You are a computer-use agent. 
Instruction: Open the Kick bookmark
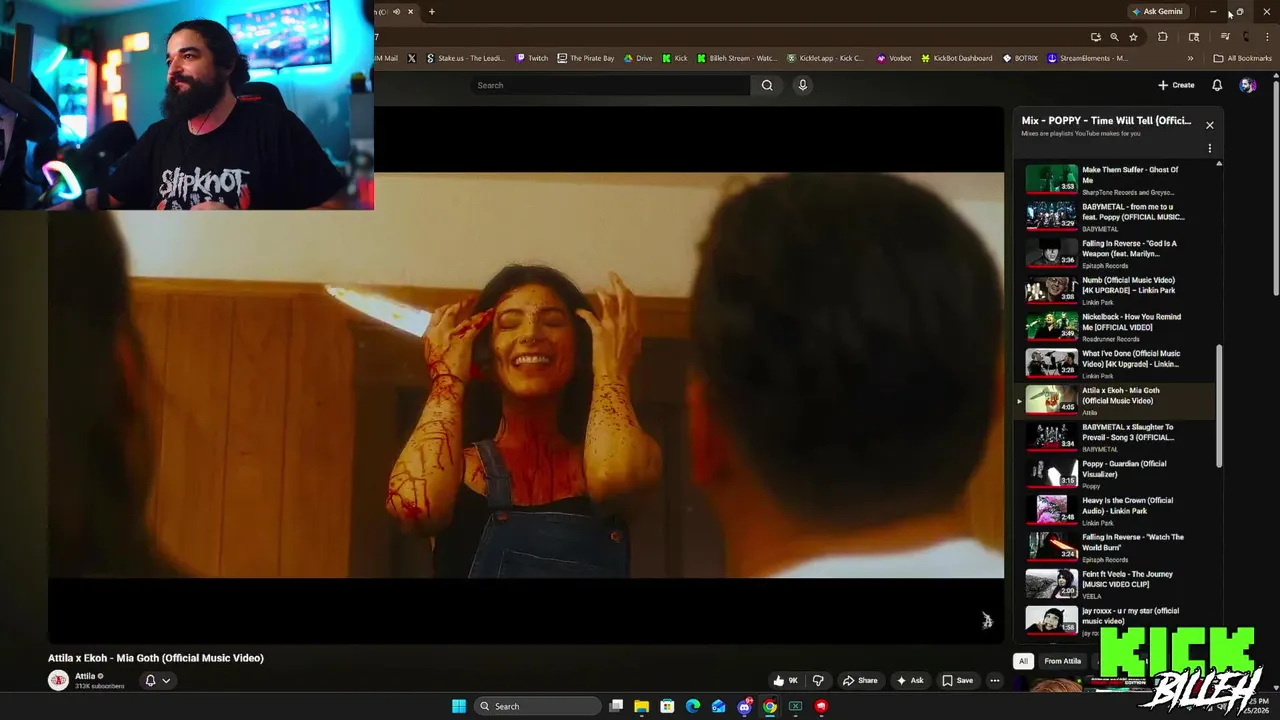675,58
